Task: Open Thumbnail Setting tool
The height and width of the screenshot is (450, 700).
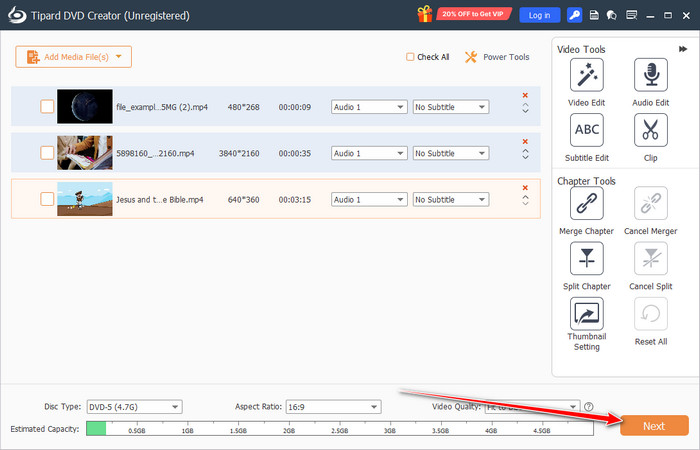Action: point(585,314)
